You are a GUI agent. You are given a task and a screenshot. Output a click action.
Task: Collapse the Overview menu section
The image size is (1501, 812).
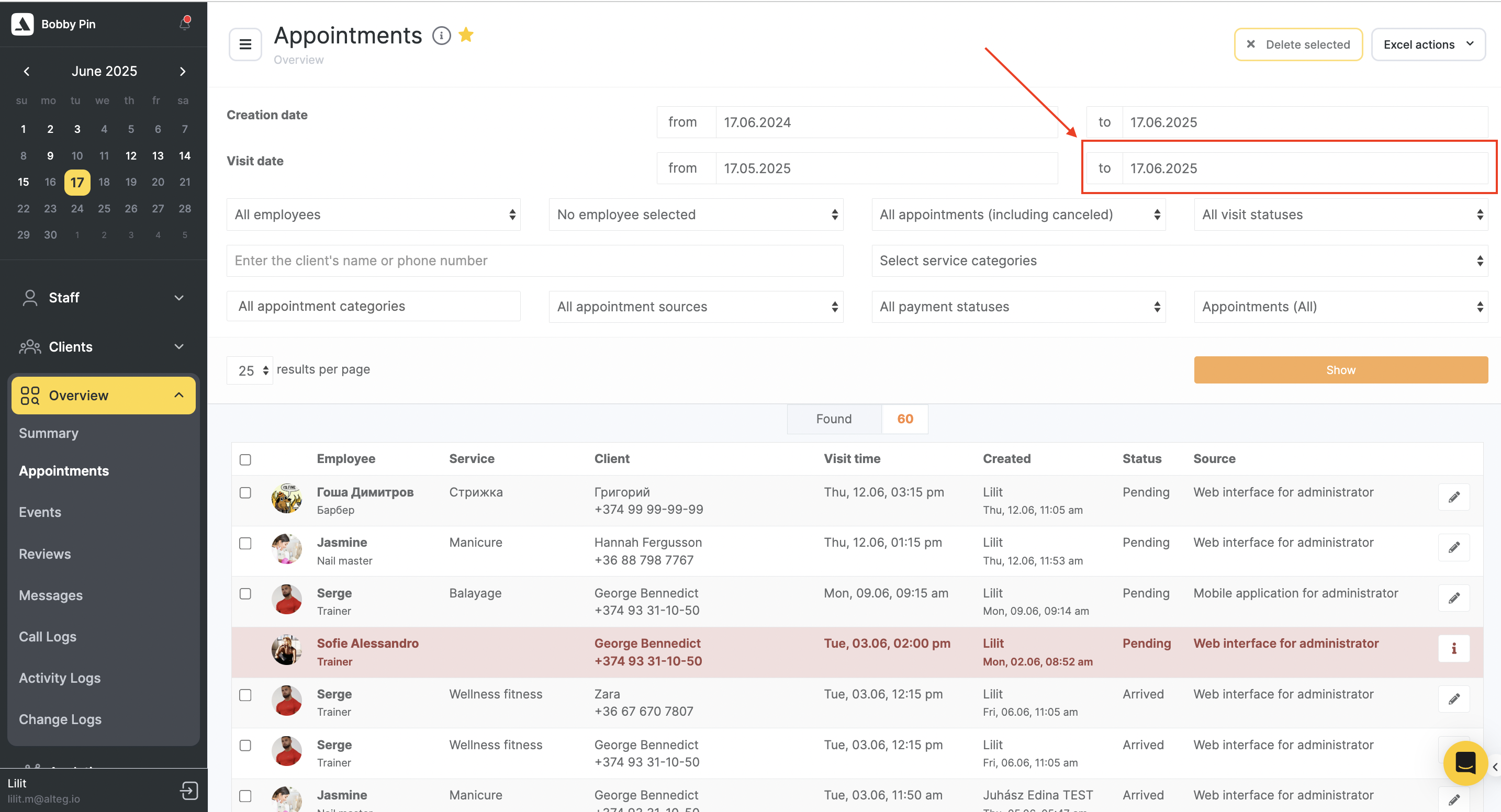tap(103, 396)
